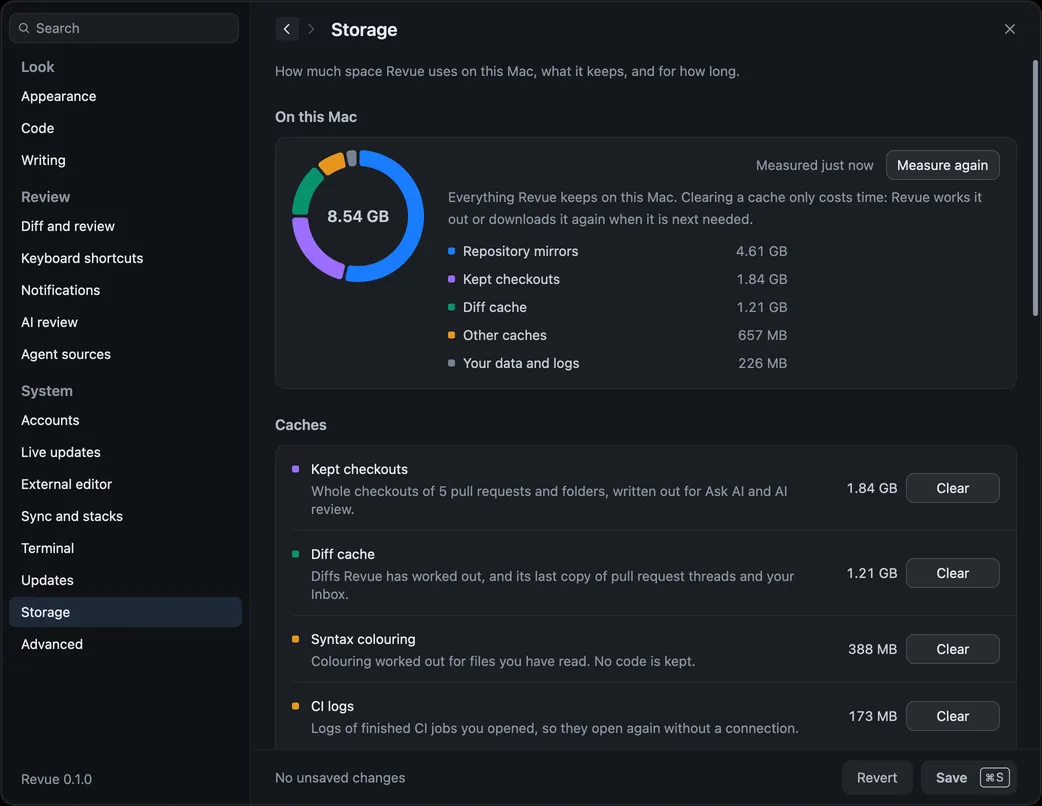Open AI review settings
Image resolution: width=1042 pixels, height=806 pixels.
tap(125, 322)
